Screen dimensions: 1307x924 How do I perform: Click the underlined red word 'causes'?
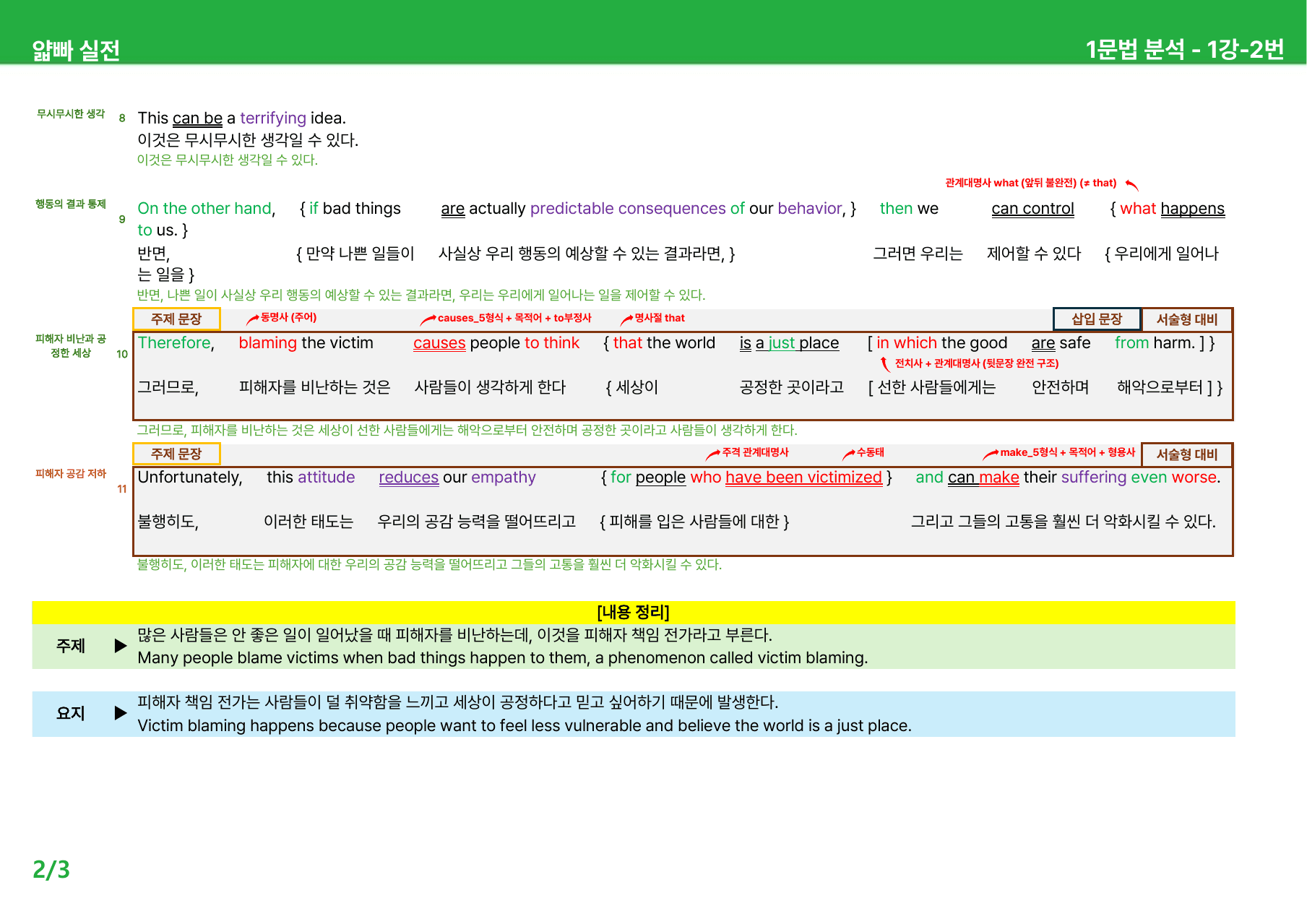click(439, 342)
